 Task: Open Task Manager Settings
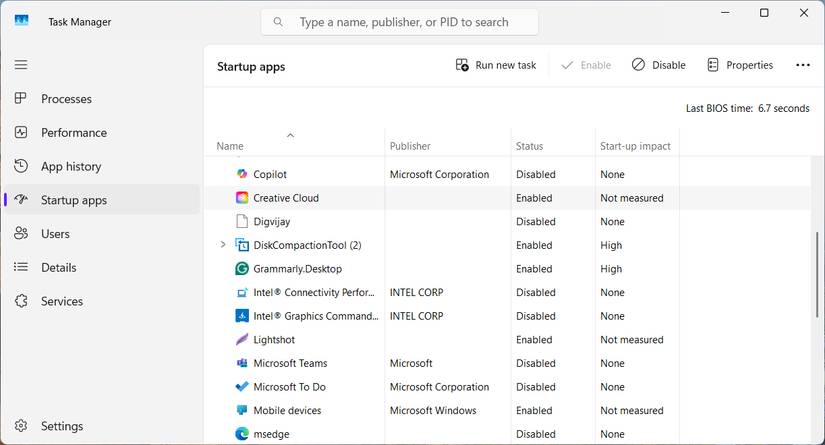(x=103, y=426)
